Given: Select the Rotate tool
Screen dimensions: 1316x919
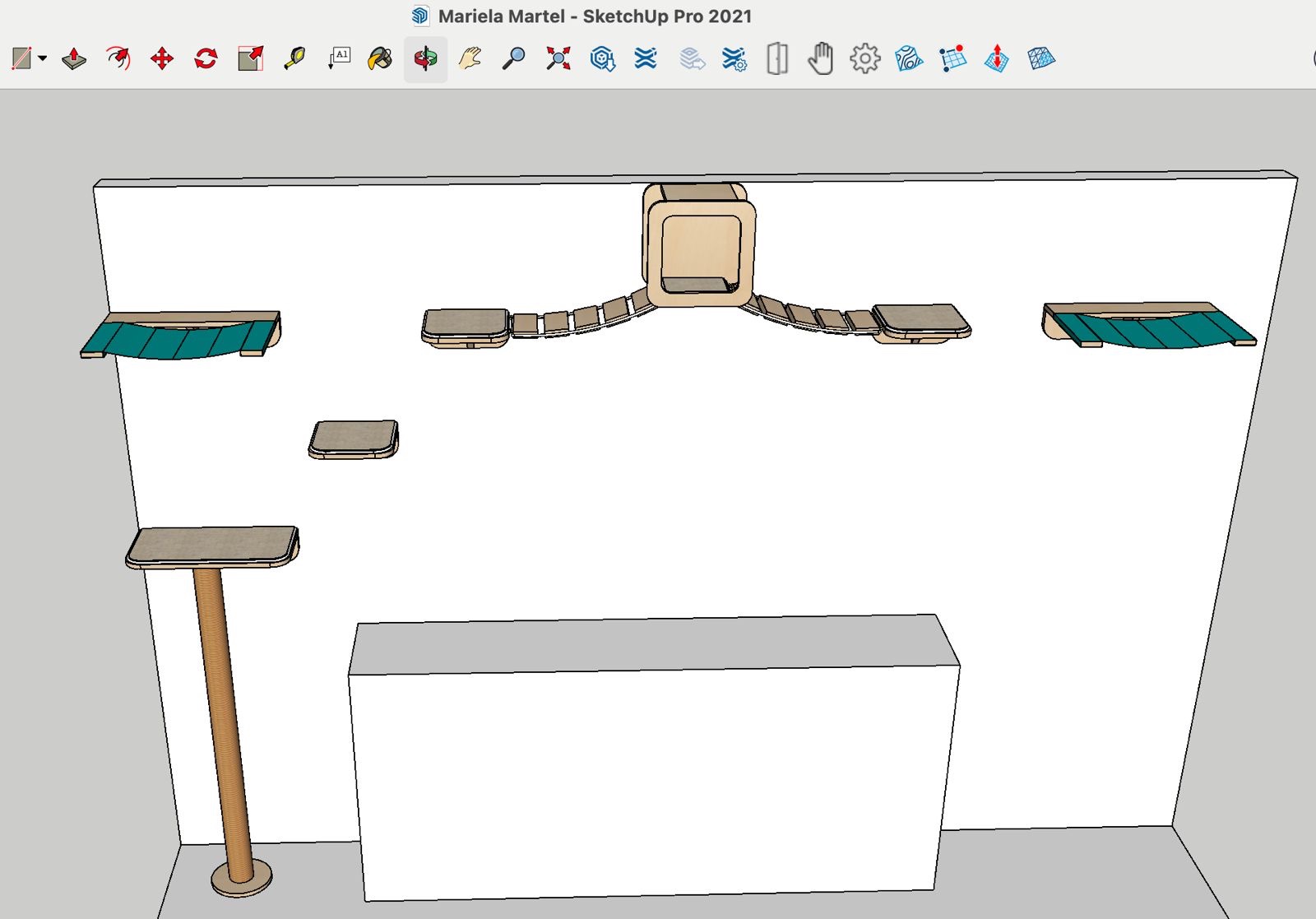Looking at the screenshot, I should point(206,58).
